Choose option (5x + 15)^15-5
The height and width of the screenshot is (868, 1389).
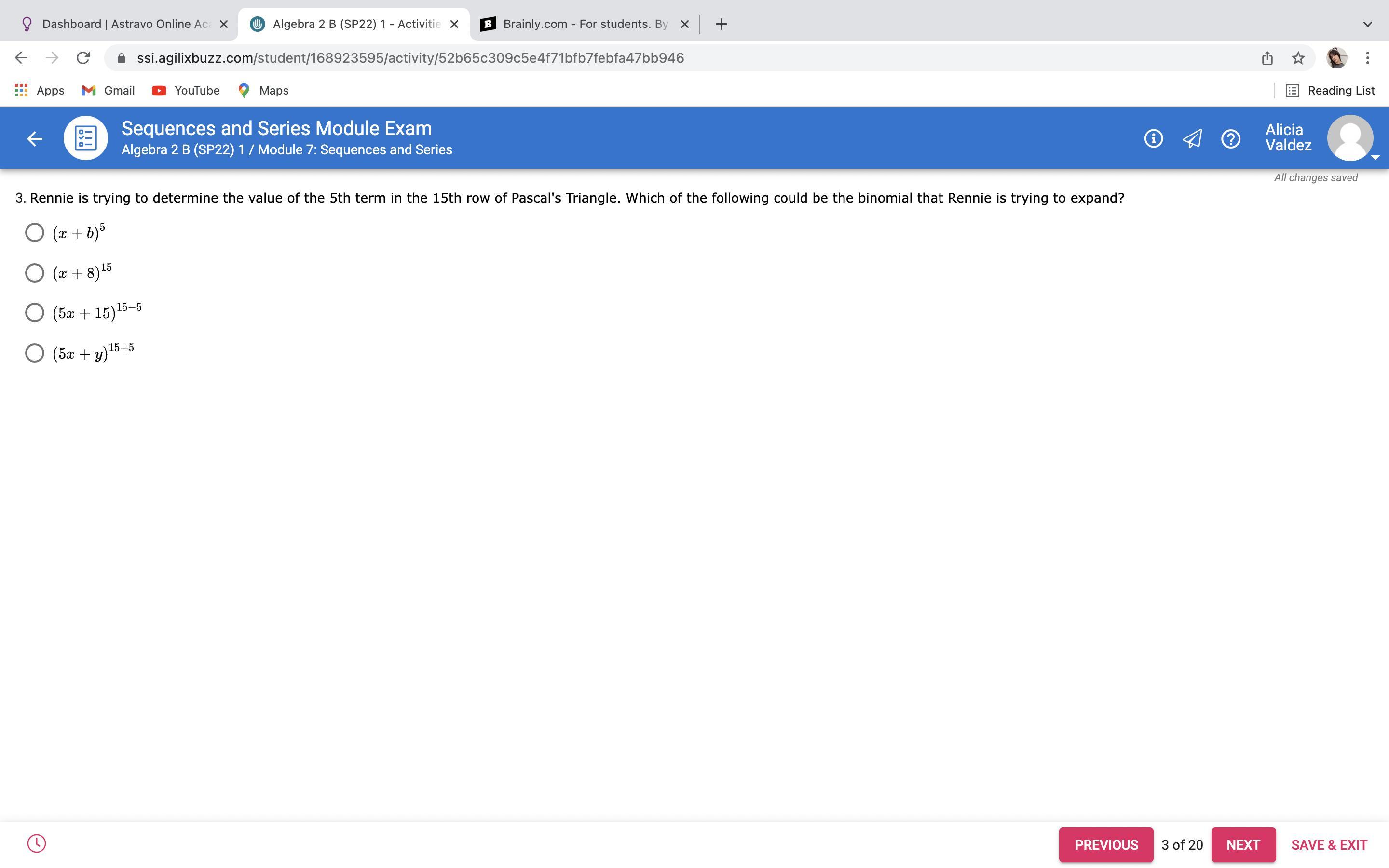point(34,312)
